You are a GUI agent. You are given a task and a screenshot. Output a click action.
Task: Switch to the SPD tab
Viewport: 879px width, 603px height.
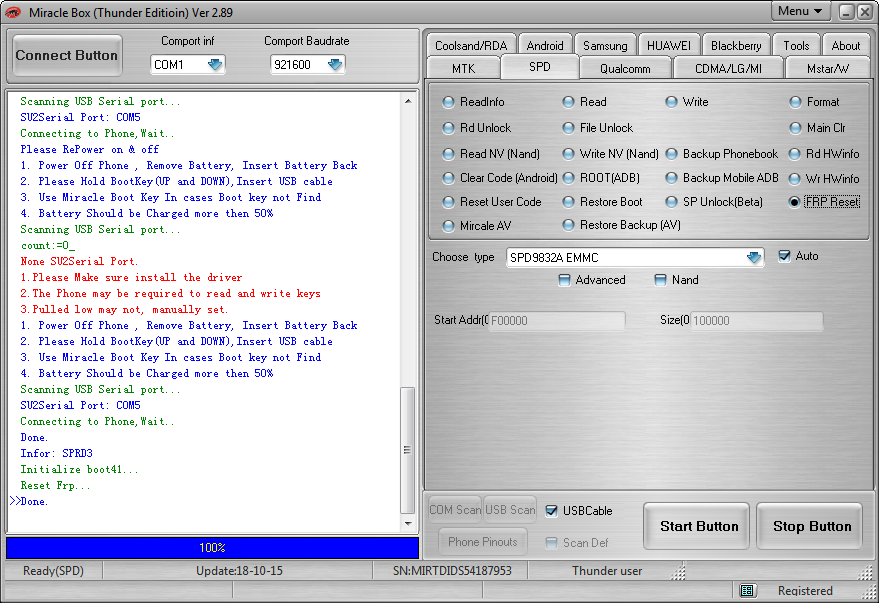pyautogui.click(x=539, y=67)
